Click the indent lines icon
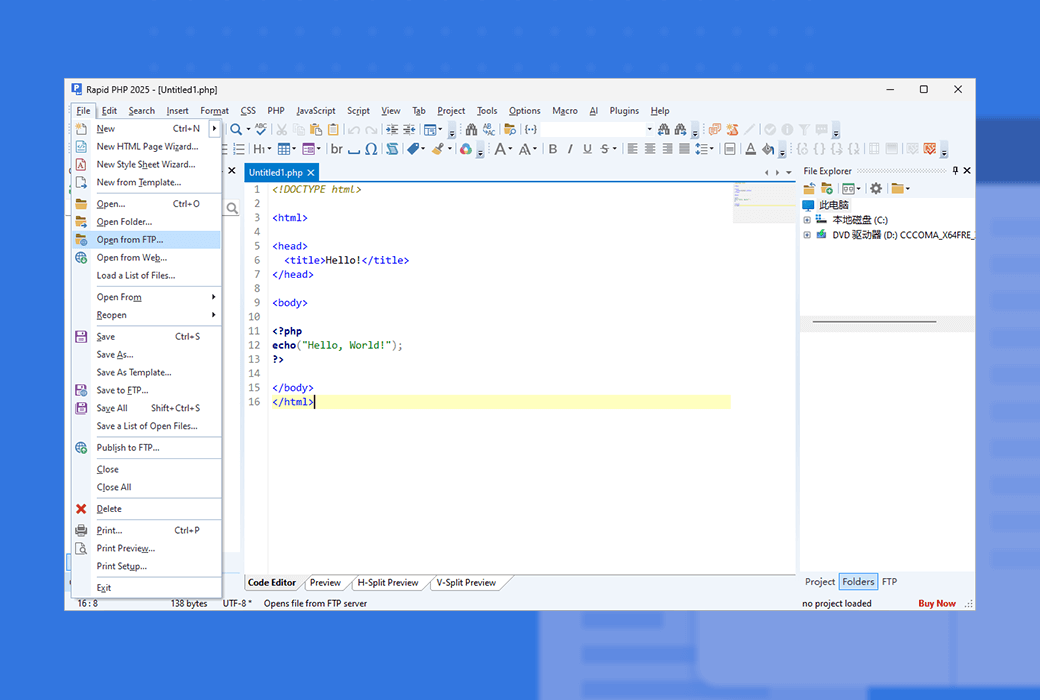This screenshot has height=700, width=1040. point(392,129)
